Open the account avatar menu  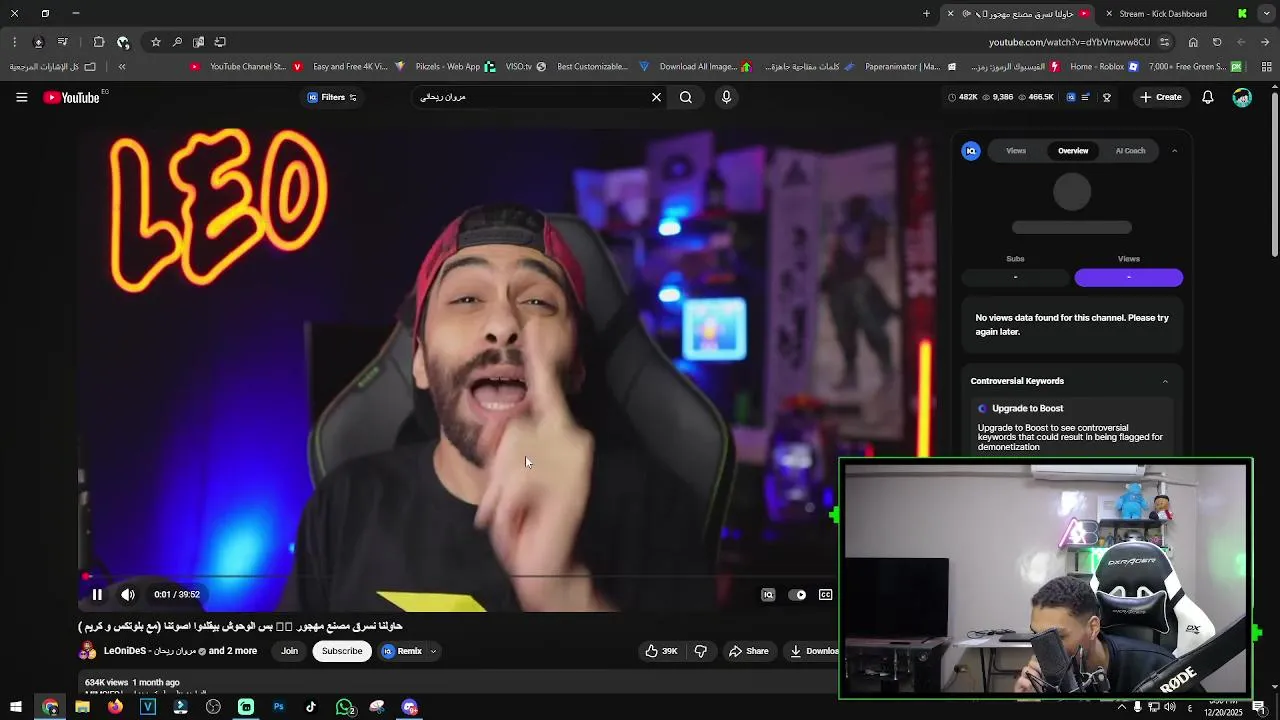(x=1242, y=97)
